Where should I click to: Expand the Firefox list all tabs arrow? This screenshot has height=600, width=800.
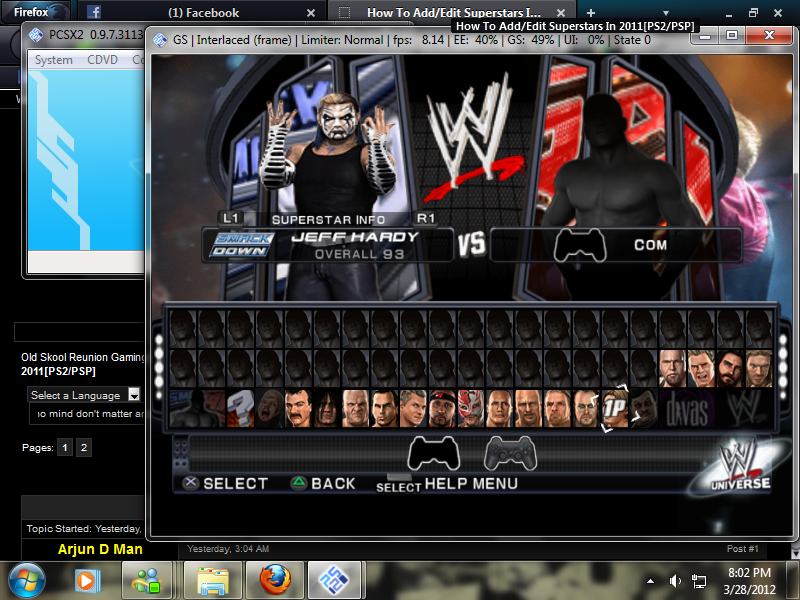click(x=665, y=13)
